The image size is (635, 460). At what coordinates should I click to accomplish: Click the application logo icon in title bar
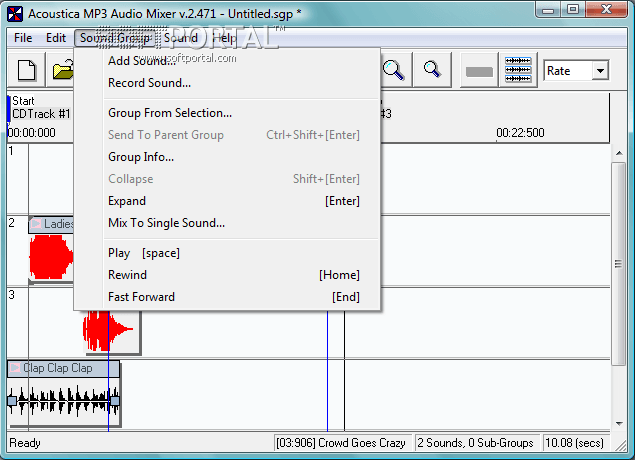15,14
